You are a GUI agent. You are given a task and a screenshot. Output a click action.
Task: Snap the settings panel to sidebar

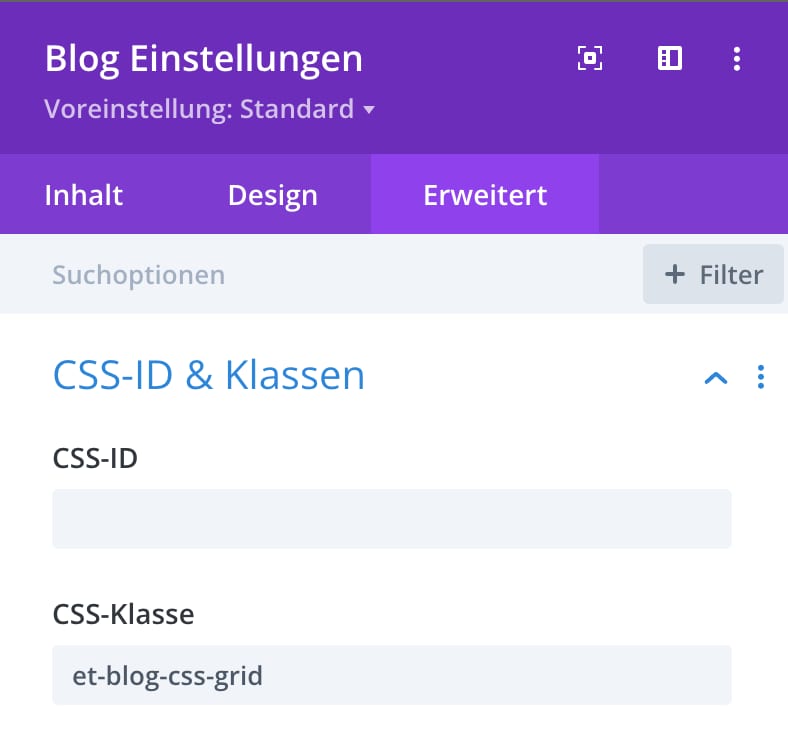coord(670,58)
